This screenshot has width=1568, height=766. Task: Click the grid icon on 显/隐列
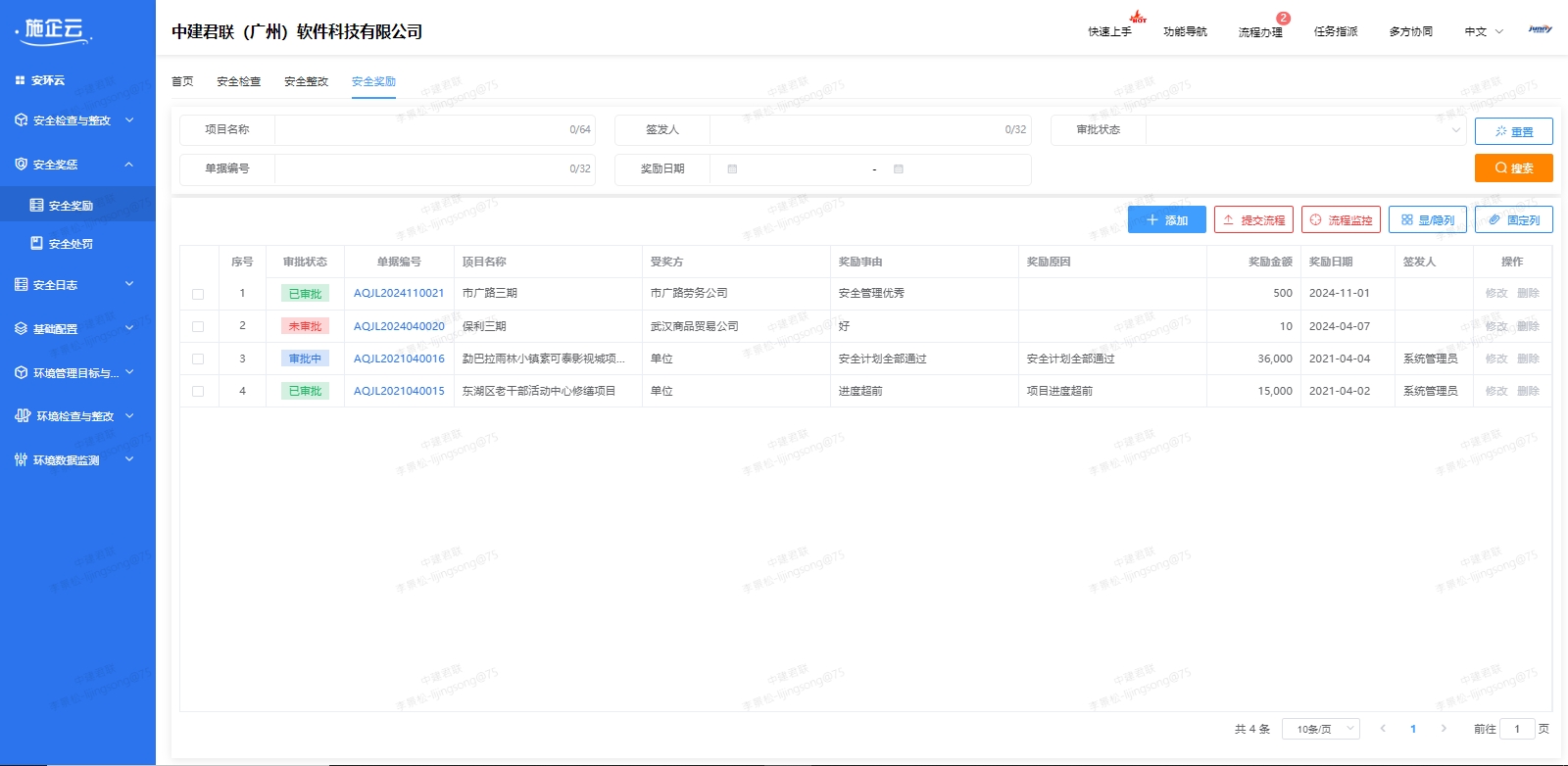(1406, 219)
